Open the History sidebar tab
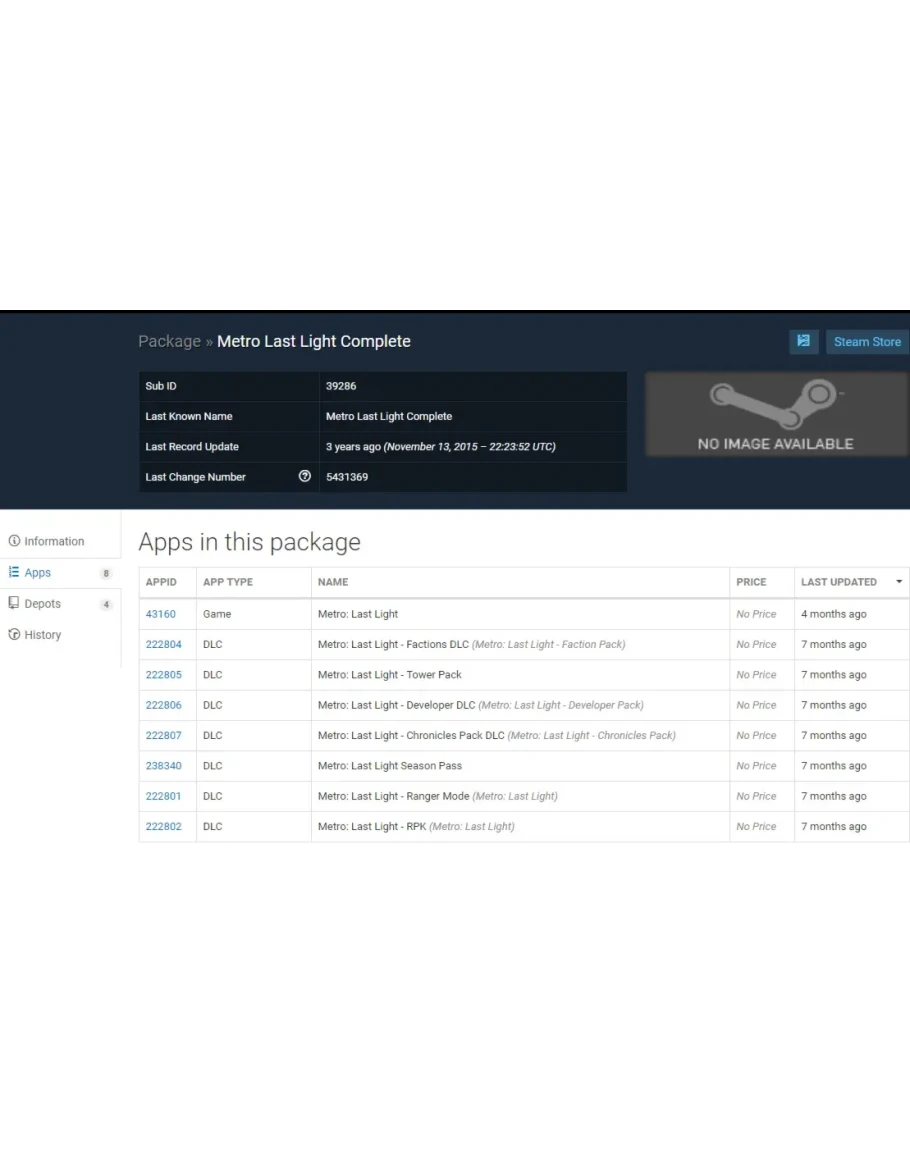Viewport: 910px width, 1155px height. coord(42,635)
